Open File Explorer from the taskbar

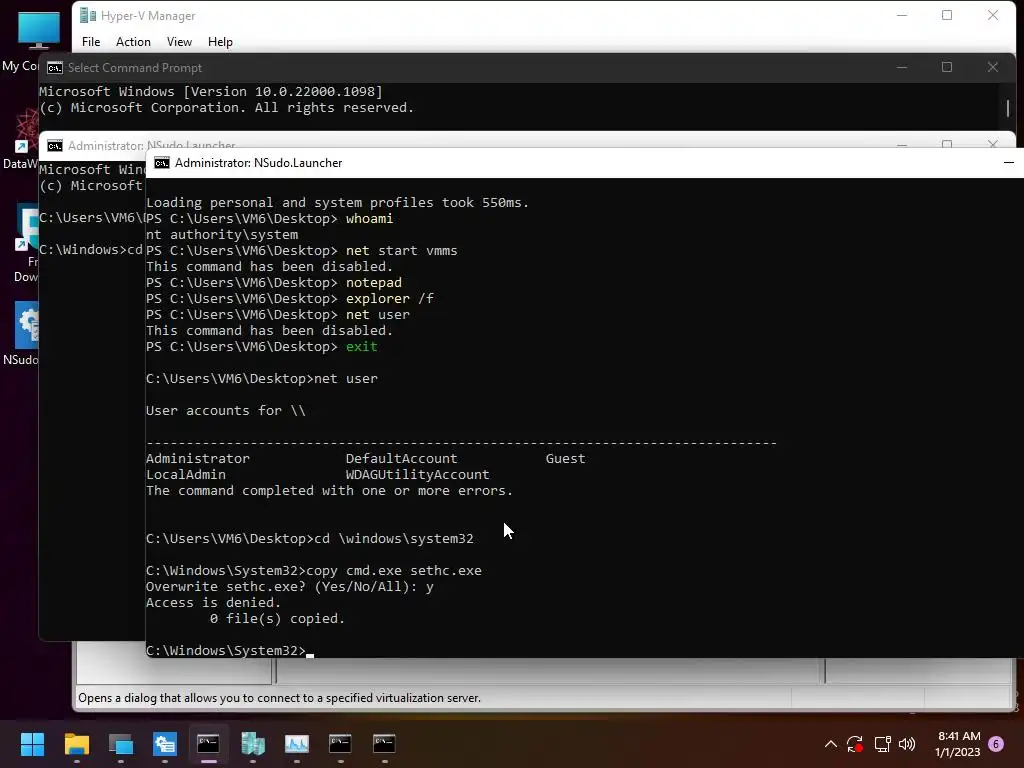(x=76, y=744)
